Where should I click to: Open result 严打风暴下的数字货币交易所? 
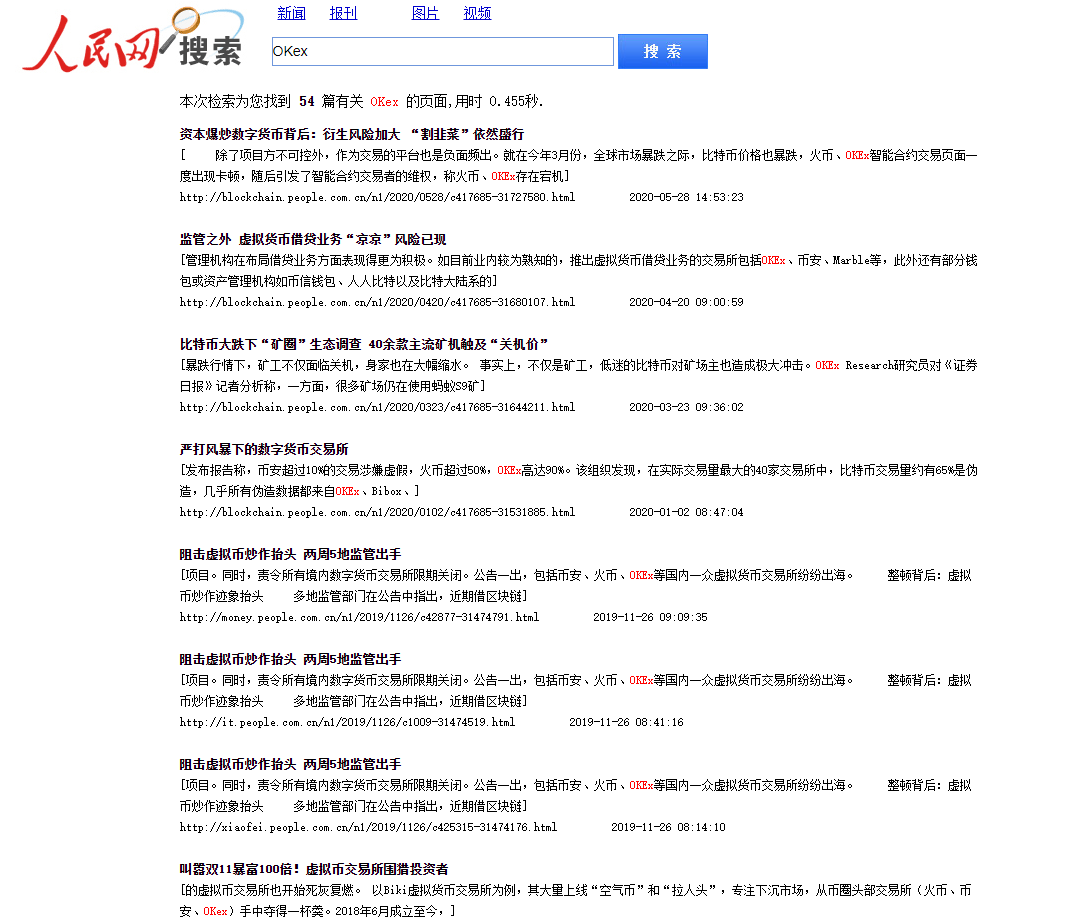click(264, 449)
